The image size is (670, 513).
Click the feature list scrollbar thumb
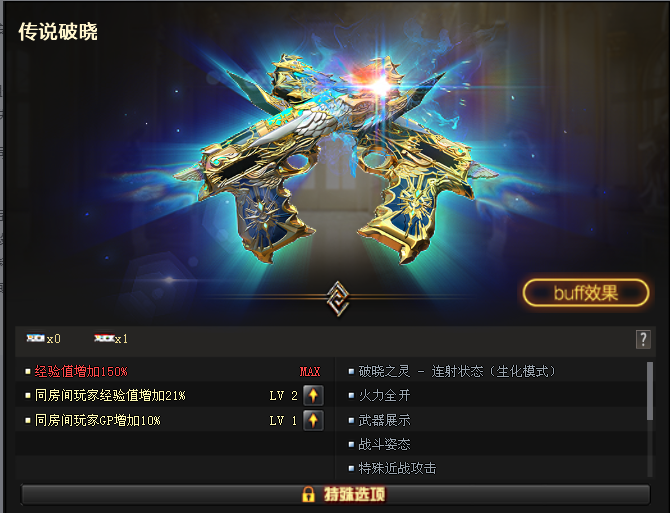pos(650,391)
